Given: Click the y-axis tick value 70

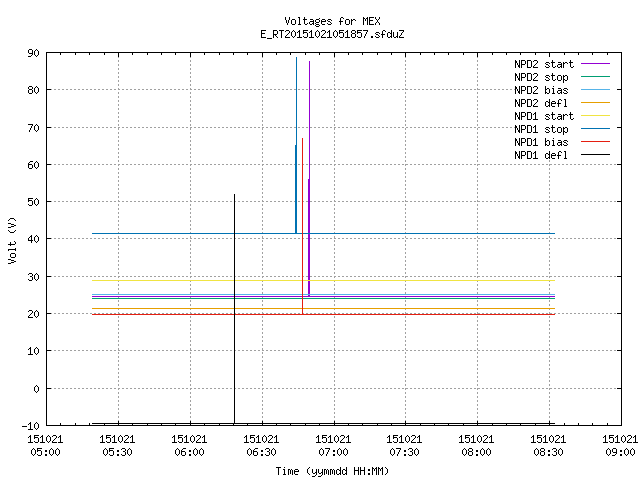Looking at the screenshot, I should click(33, 128).
